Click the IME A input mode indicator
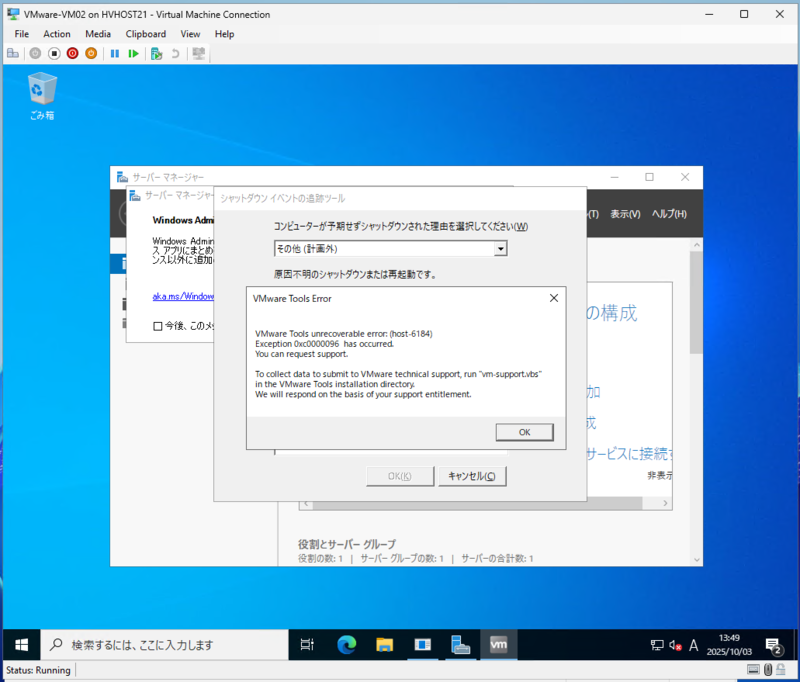800x682 pixels. pos(693,645)
